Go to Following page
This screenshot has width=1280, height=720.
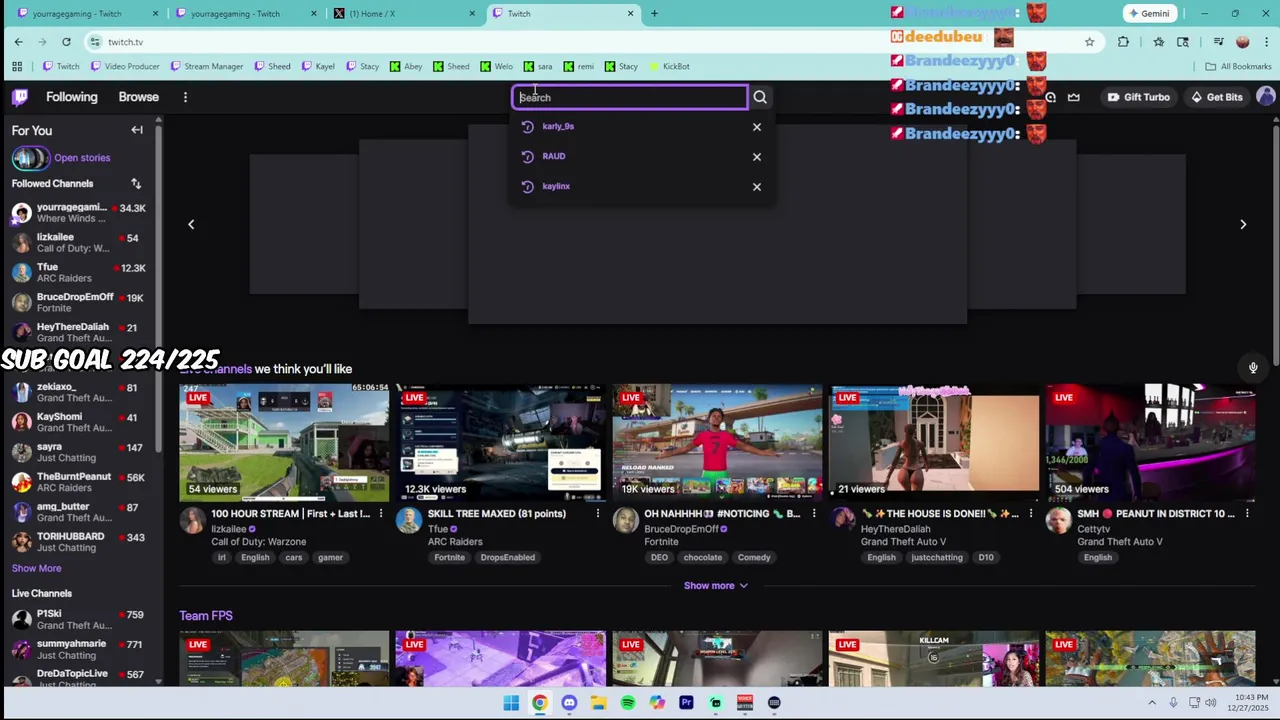[72, 97]
